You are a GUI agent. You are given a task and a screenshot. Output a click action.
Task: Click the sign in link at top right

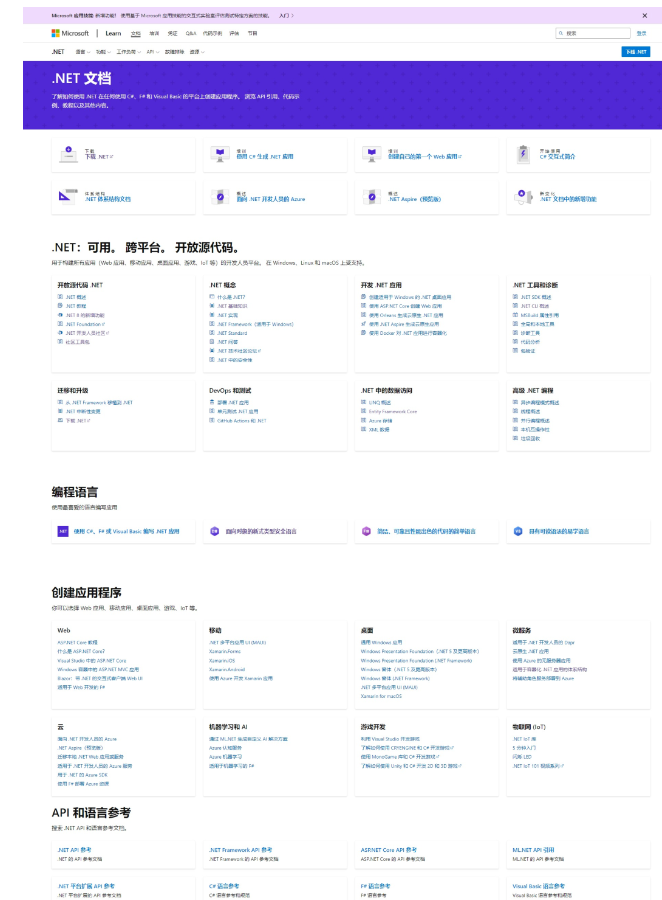point(641,33)
